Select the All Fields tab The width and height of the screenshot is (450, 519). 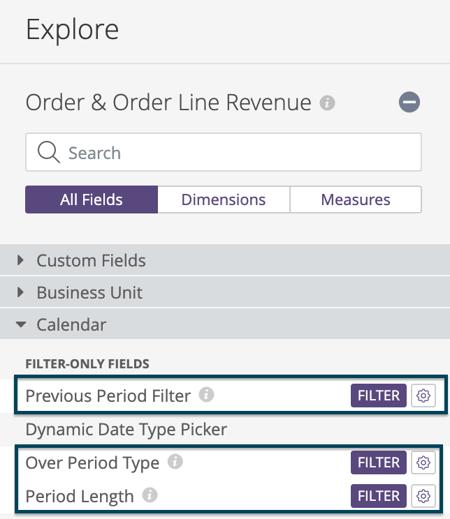click(91, 200)
